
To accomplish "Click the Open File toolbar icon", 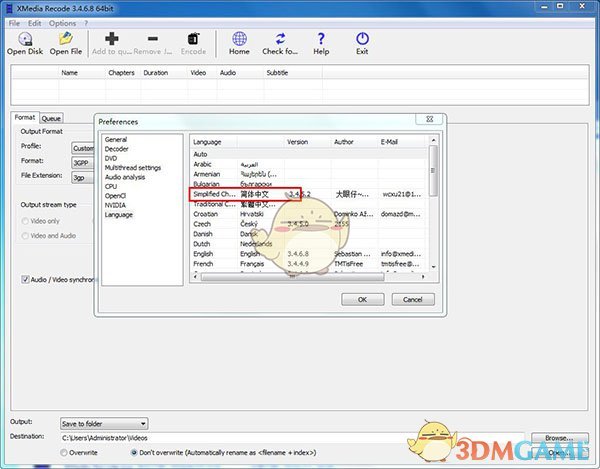I will (x=66, y=39).
